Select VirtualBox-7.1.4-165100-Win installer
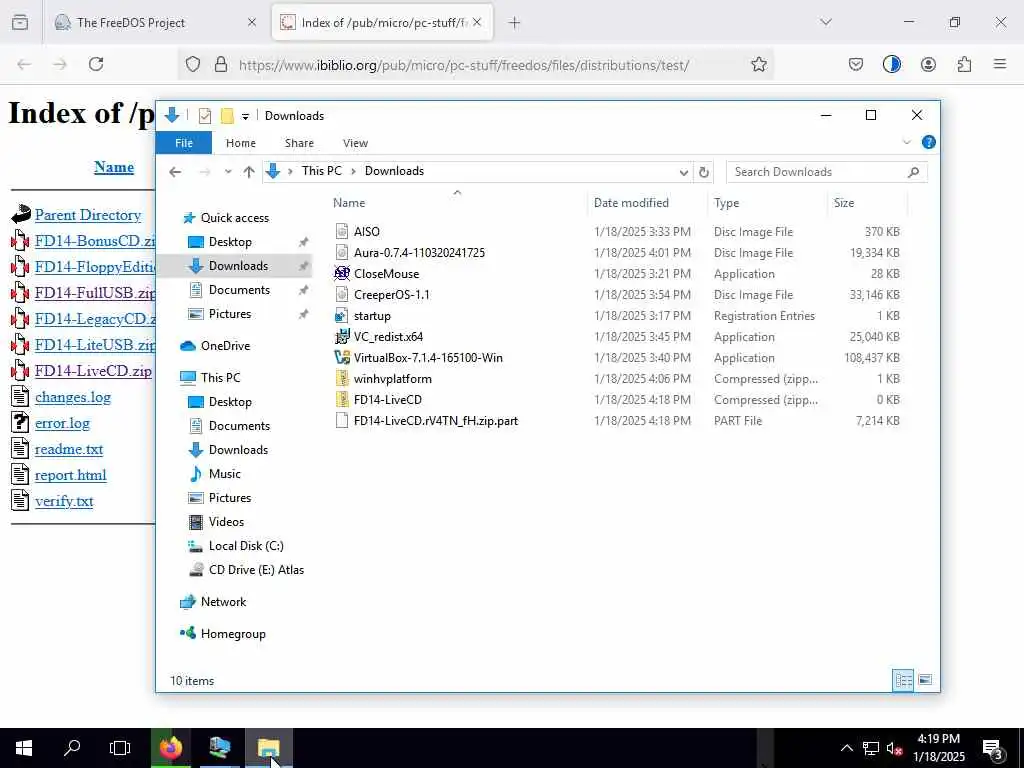Image resolution: width=1024 pixels, height=768 pixels. (428, 358)
